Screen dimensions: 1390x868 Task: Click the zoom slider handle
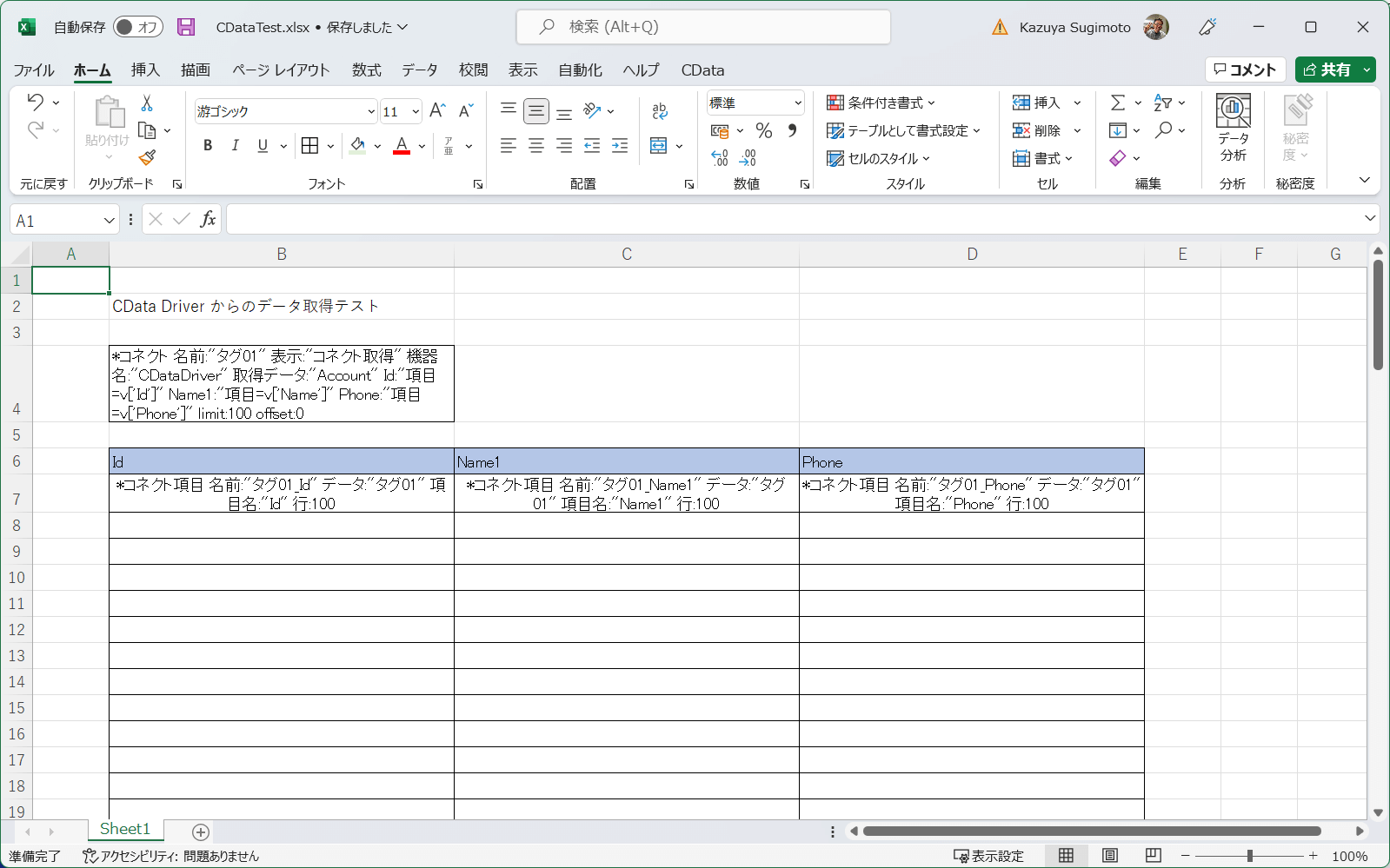1249,856
